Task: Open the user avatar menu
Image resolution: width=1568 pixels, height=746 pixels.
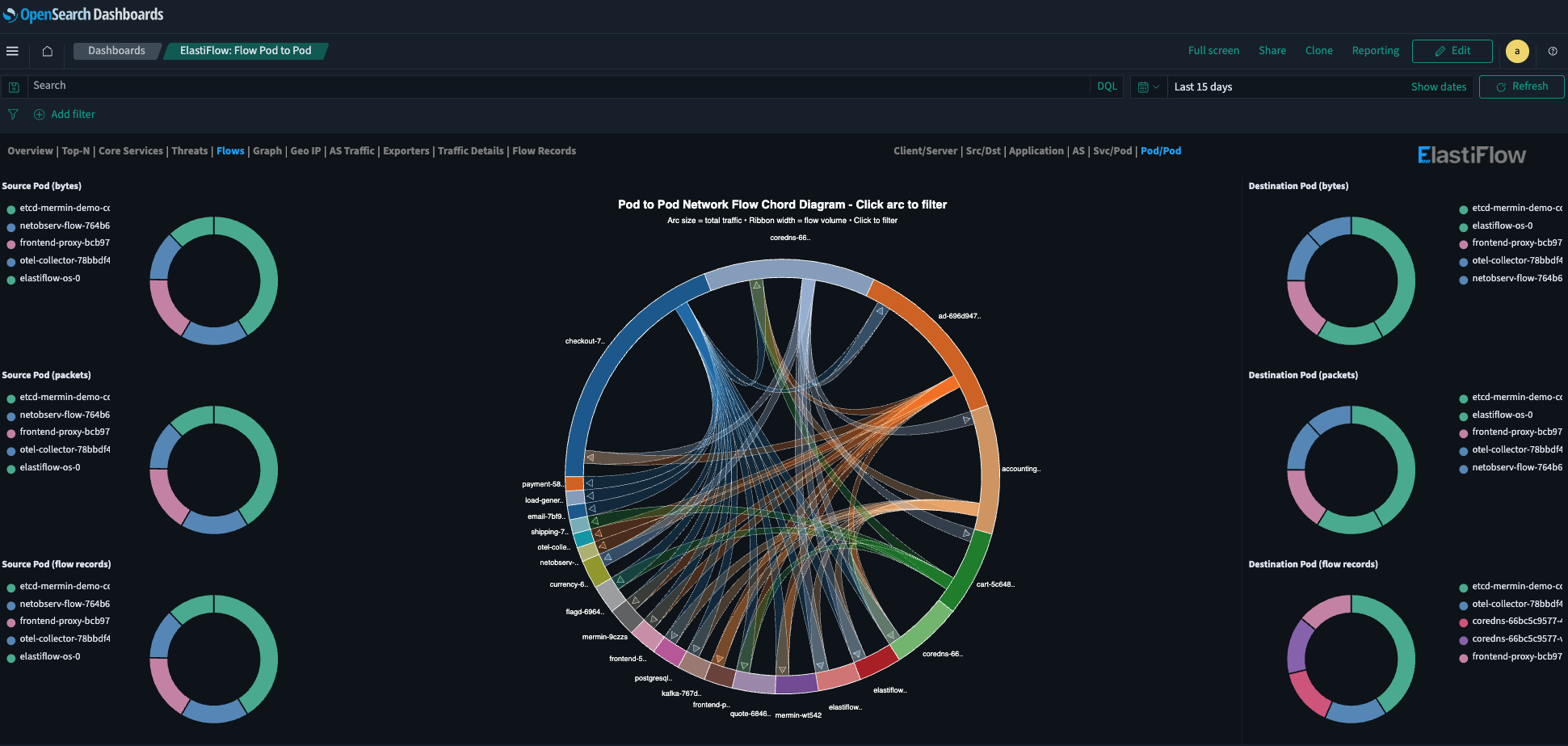Action: [1517, 51]
